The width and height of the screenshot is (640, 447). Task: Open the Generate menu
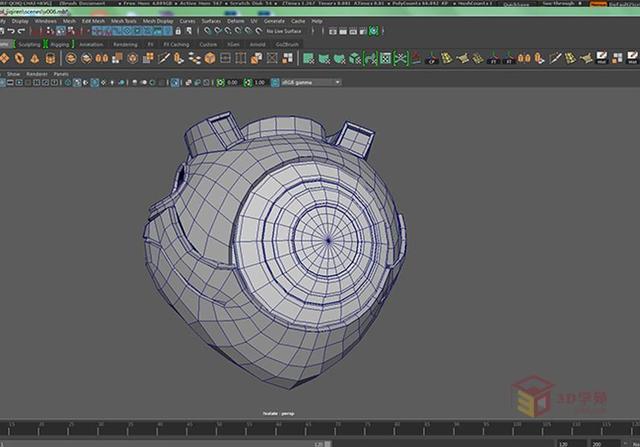(274, 21)
